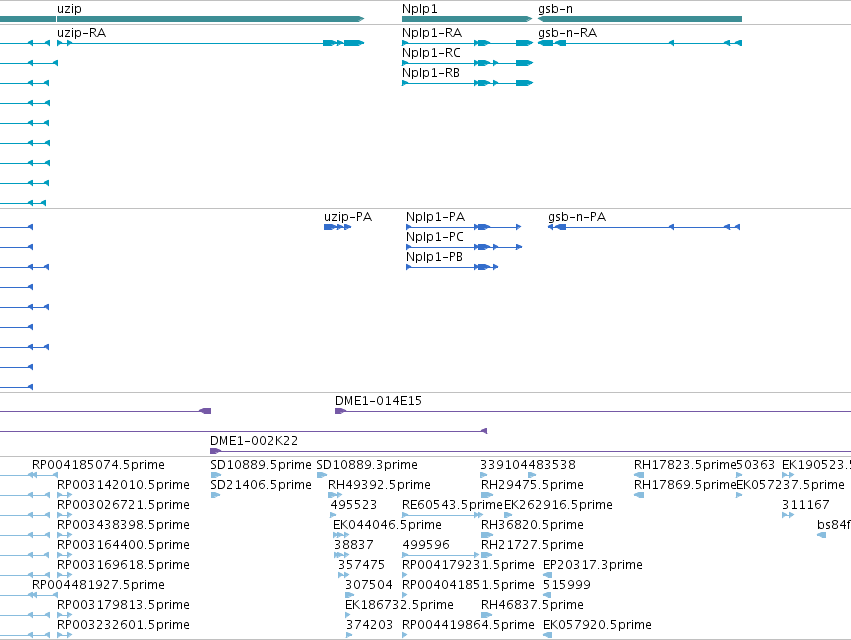
Task: Click the RP003438398.5prime EST label
Action: pos(123,525)
